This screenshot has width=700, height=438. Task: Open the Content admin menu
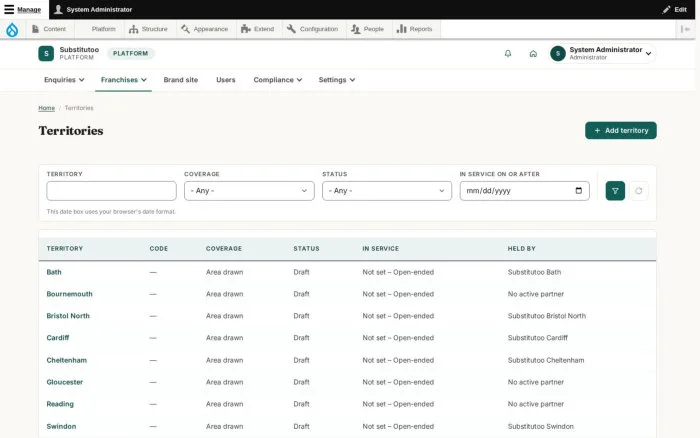pos(49,29)
